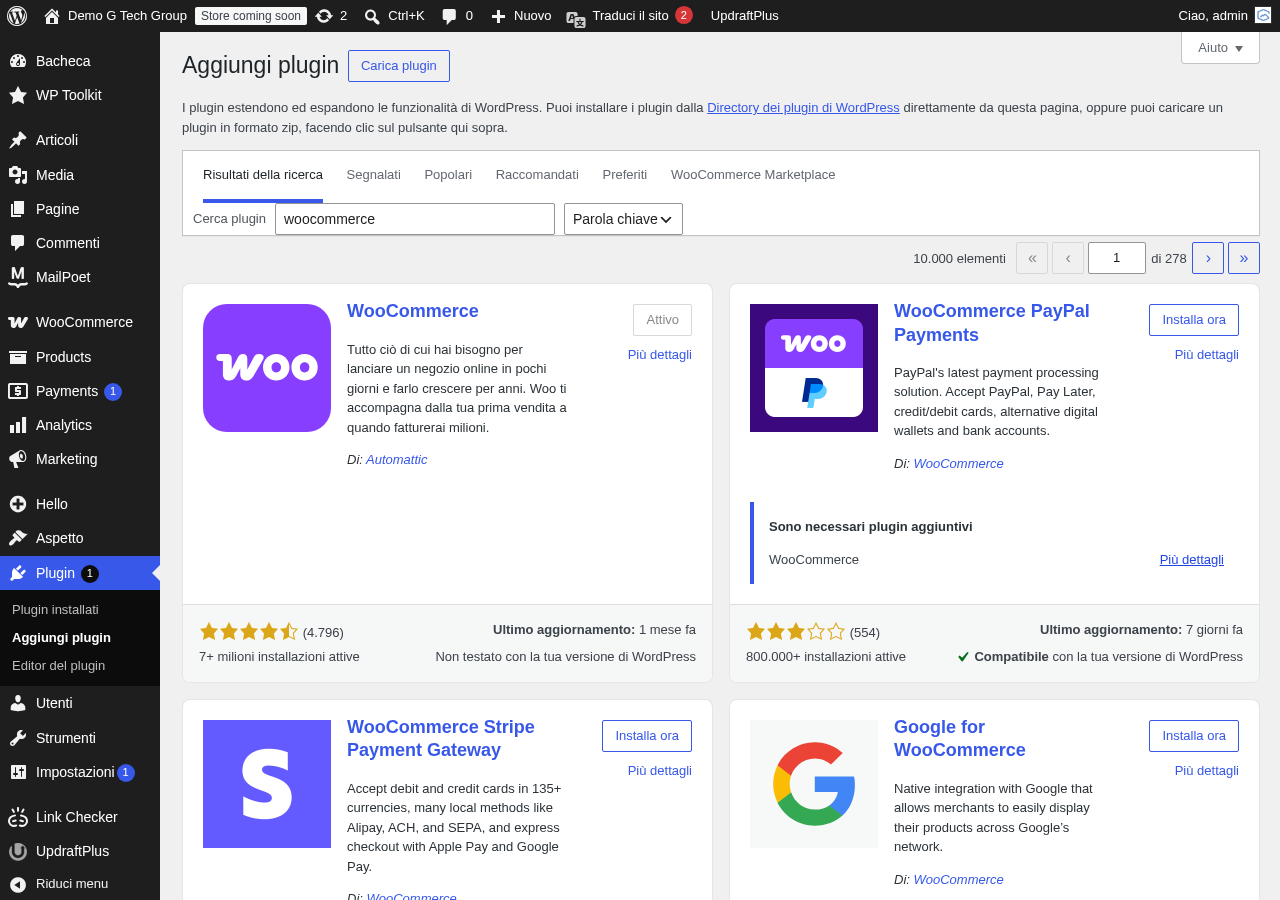Click the WooCommerce plugin title link
This screenshot has height=900, width=1280.
coord(413,311)
